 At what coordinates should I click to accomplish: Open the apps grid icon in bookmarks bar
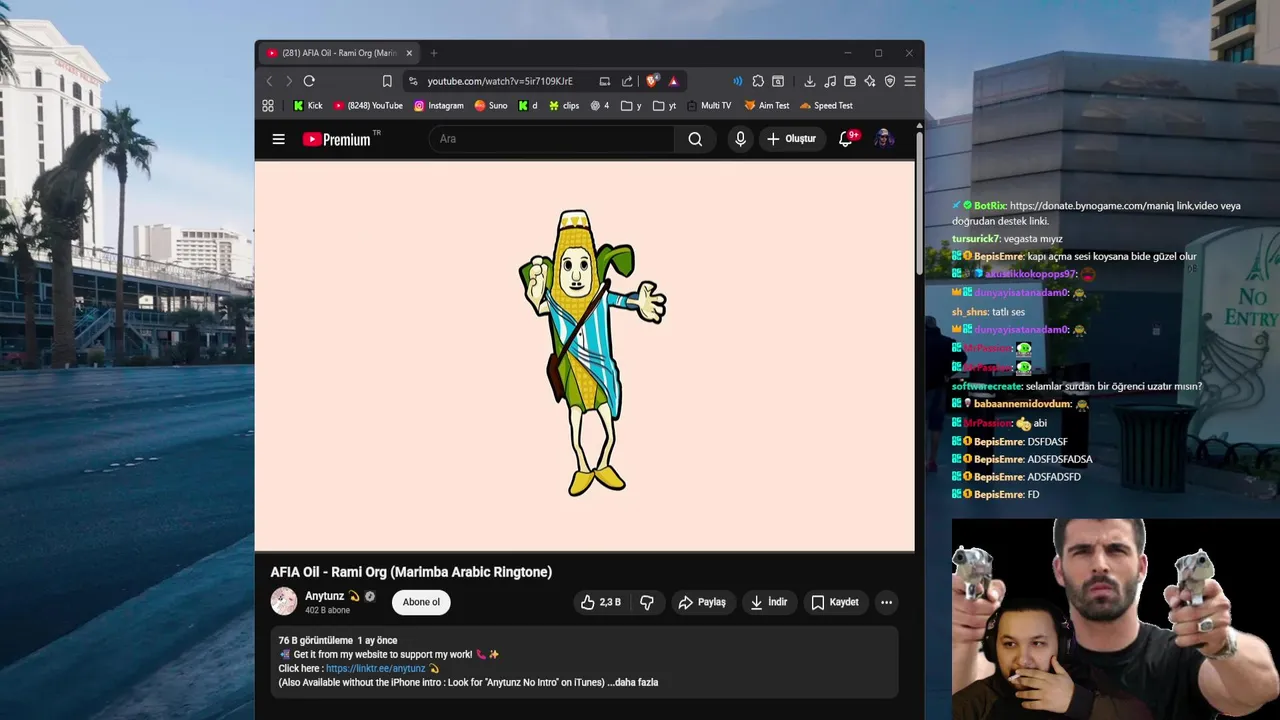pos(268,105)
